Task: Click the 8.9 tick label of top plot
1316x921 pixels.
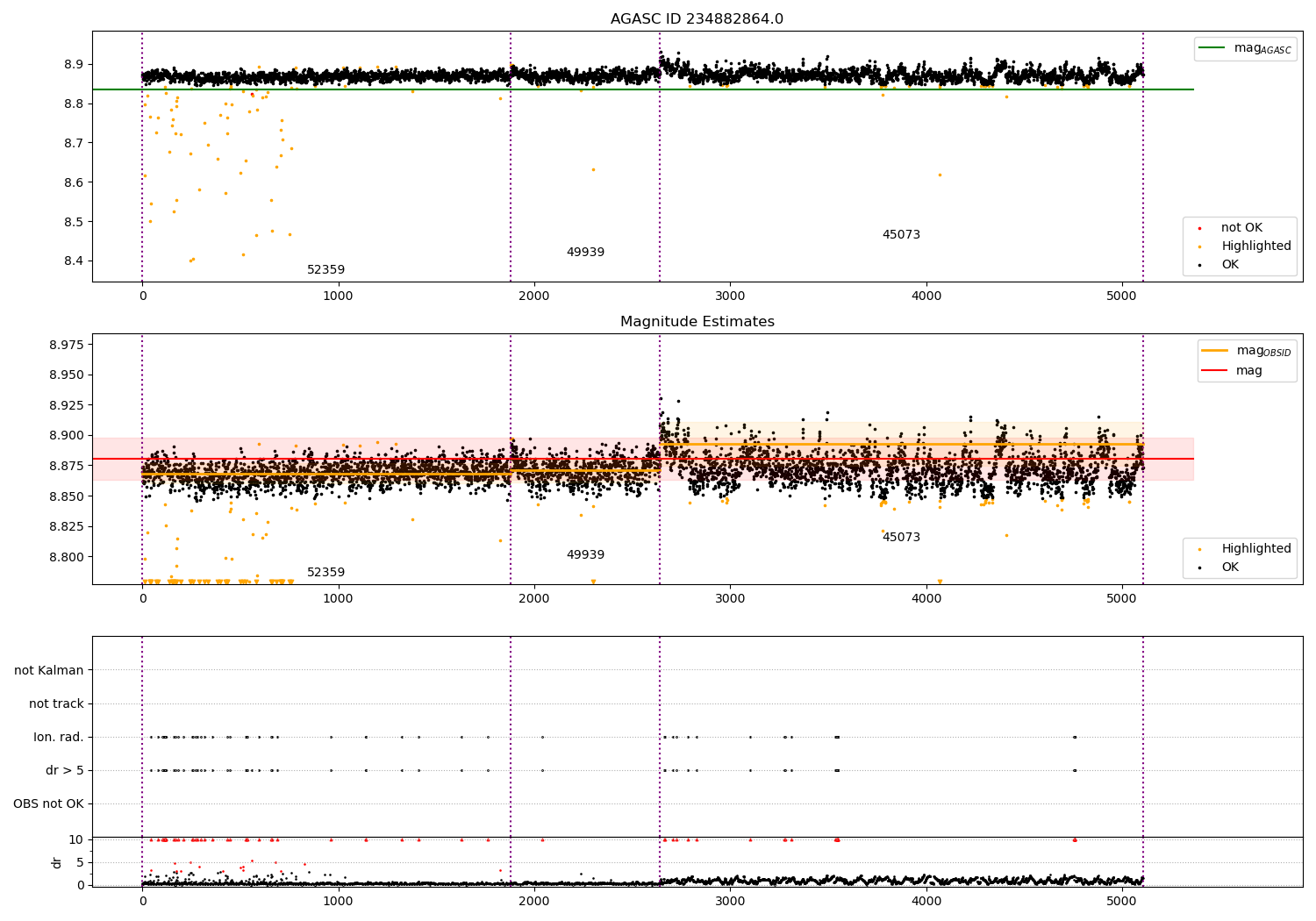Action: (73, 65)
